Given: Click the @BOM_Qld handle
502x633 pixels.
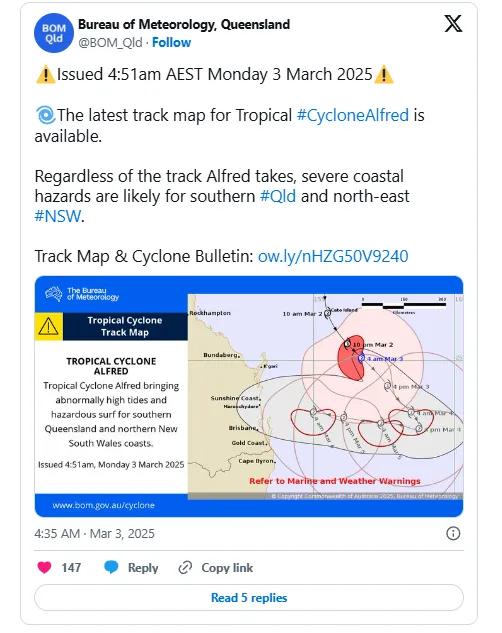Looking at the screenshot, I should pyautogui.click(x=110, y=42).
